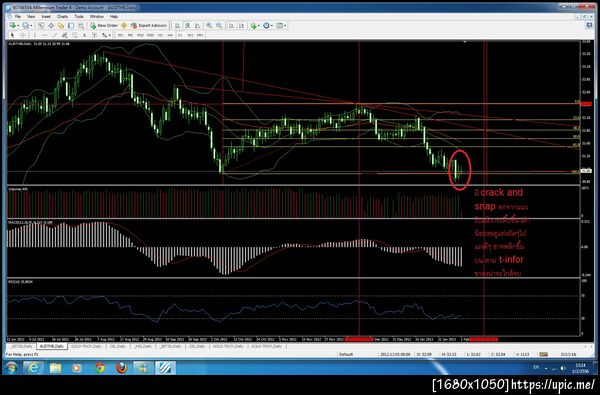
Task: Open a new chart with the toolbar icon
Action: pyautogui.click(x=12, y=25)
